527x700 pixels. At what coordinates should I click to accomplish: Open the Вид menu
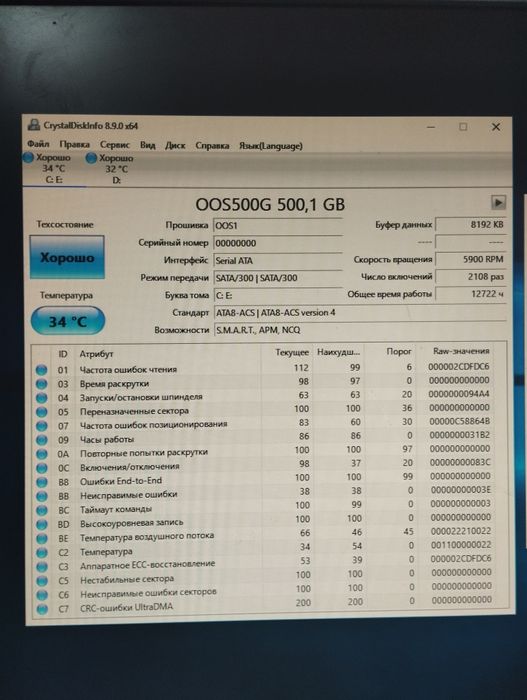coord(147,145)
